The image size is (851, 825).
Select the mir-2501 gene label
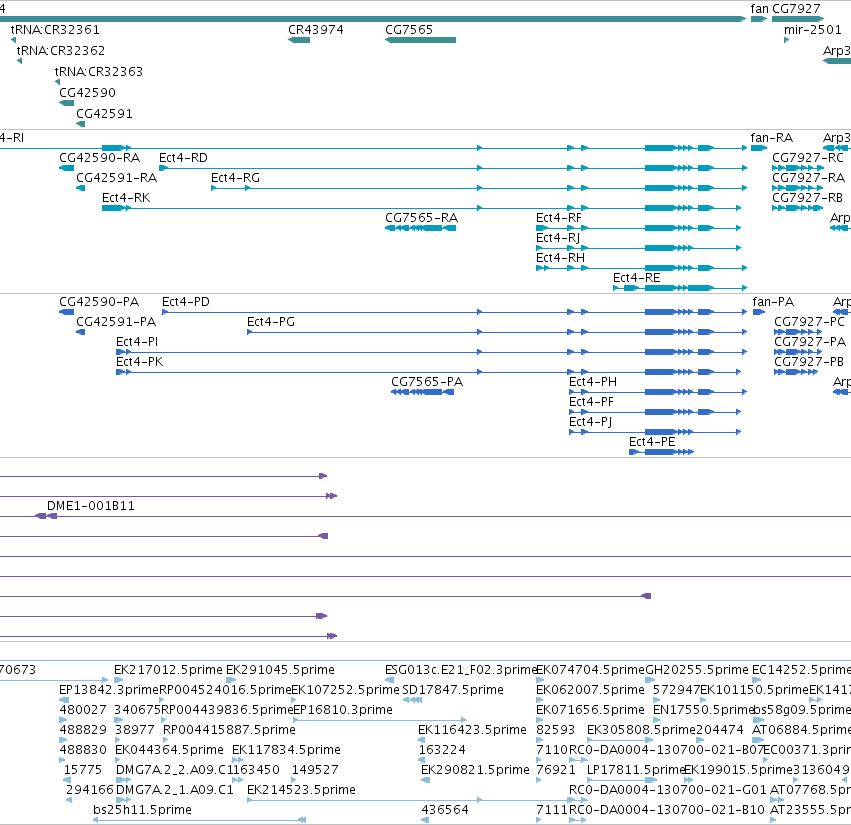812,30
